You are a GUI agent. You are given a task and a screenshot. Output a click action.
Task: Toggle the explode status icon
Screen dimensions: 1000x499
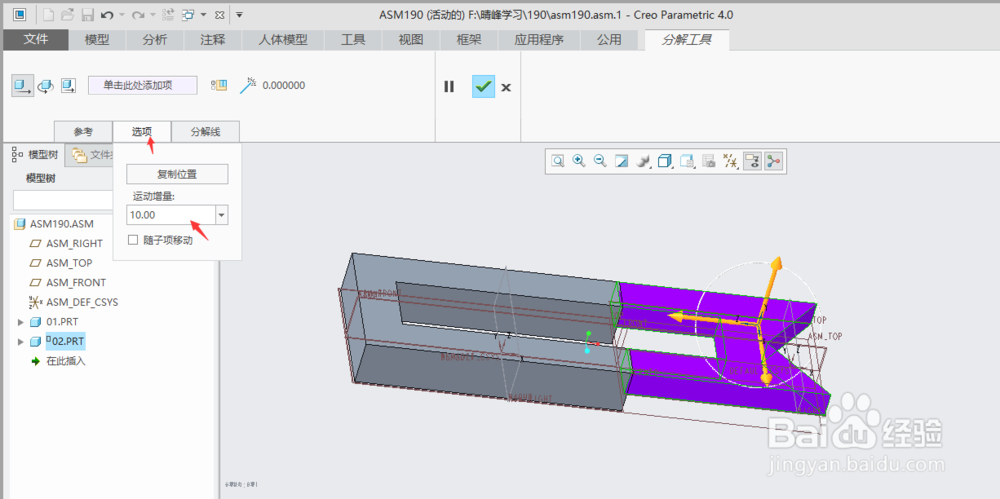[219, 86]
